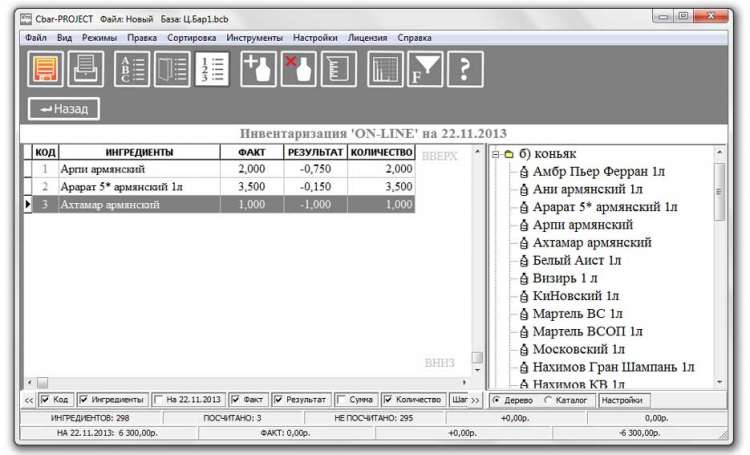Open the Правка menu
750x455 pixels.
pos(142,38)
